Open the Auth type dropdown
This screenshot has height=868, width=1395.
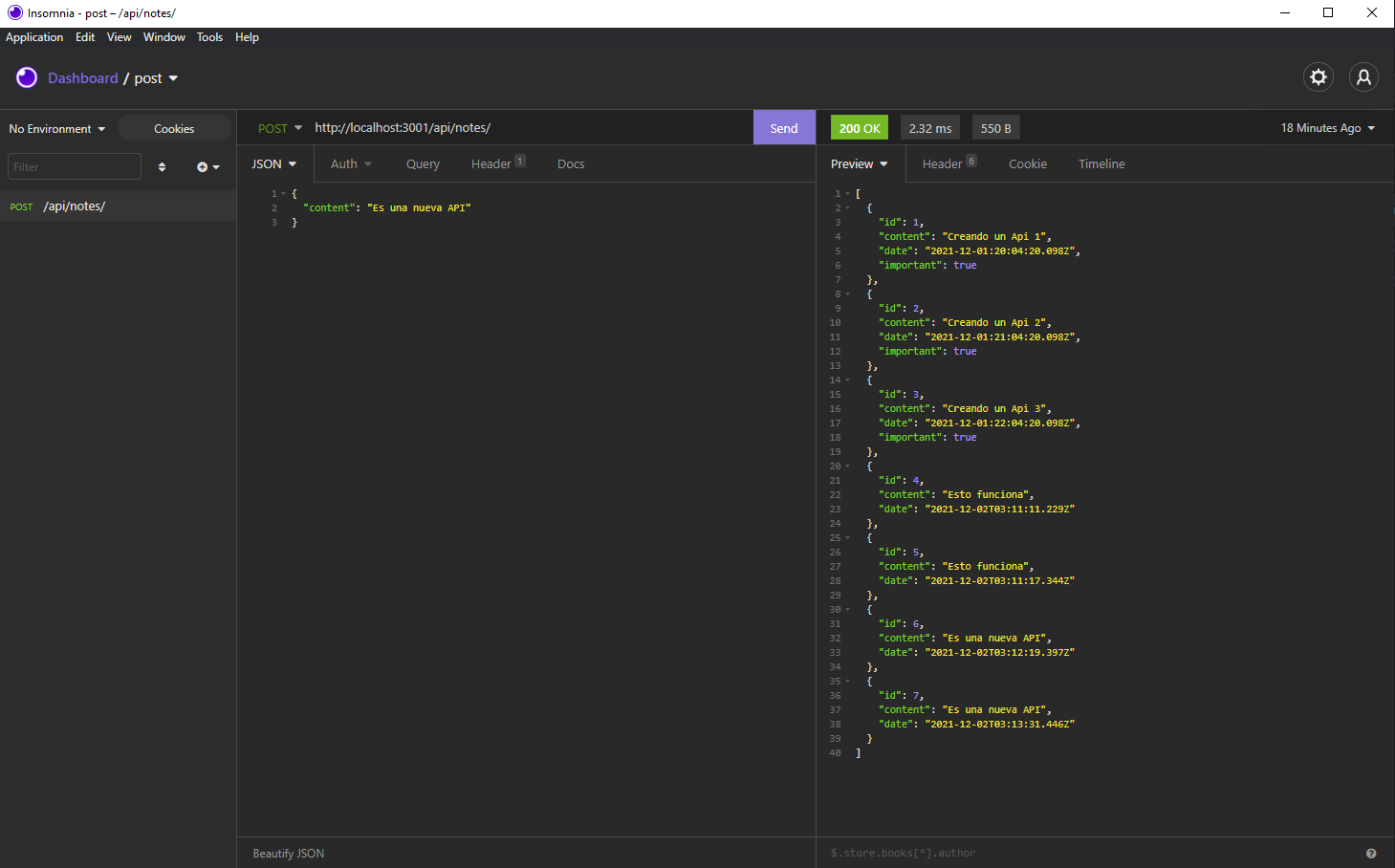[351, 164]
